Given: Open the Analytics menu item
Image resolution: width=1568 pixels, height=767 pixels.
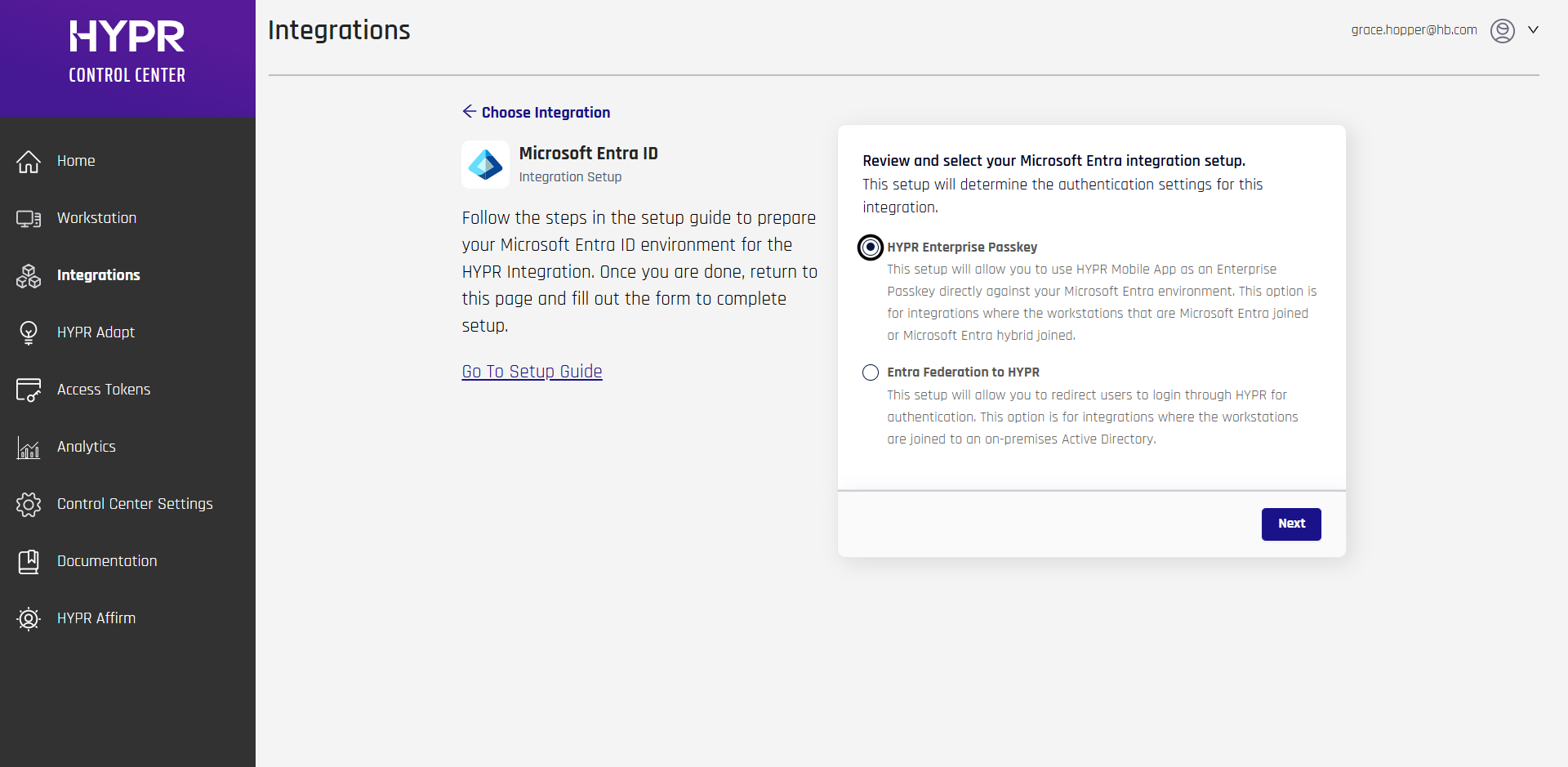Looking at the screenshot, I should point(87,447).
